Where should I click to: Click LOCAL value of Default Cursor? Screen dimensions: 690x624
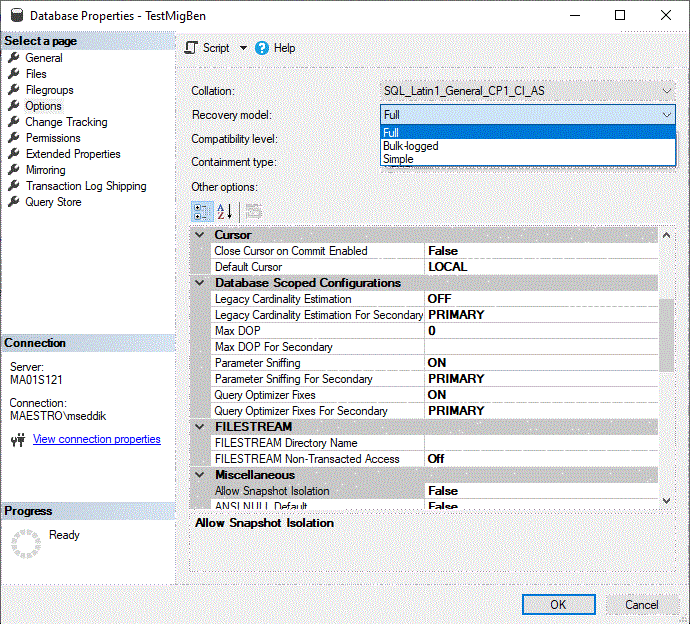(448, 267)
